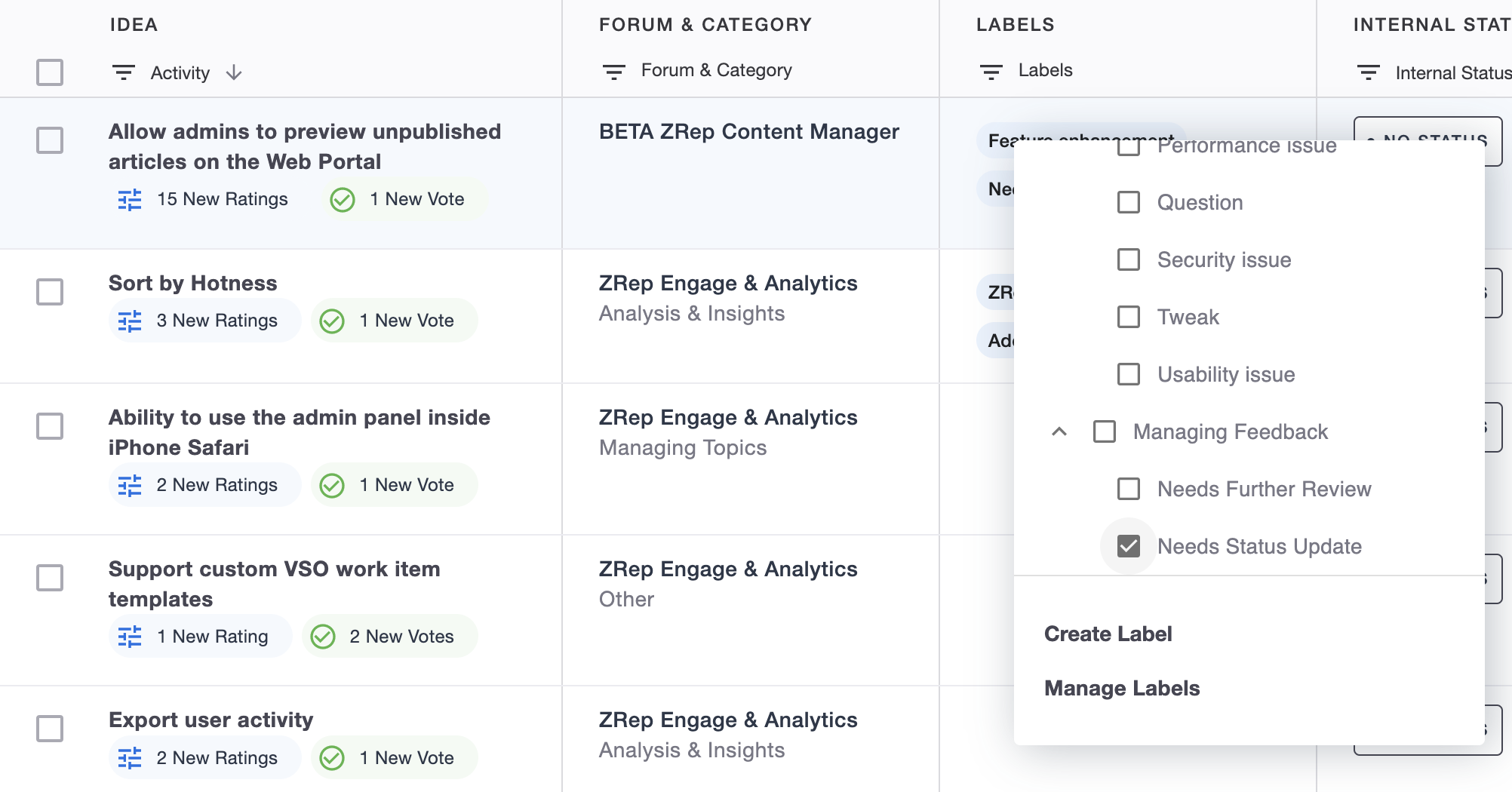Uncheck the Needs Status Update label
Screen dimensions: 1512x792
1128,546
